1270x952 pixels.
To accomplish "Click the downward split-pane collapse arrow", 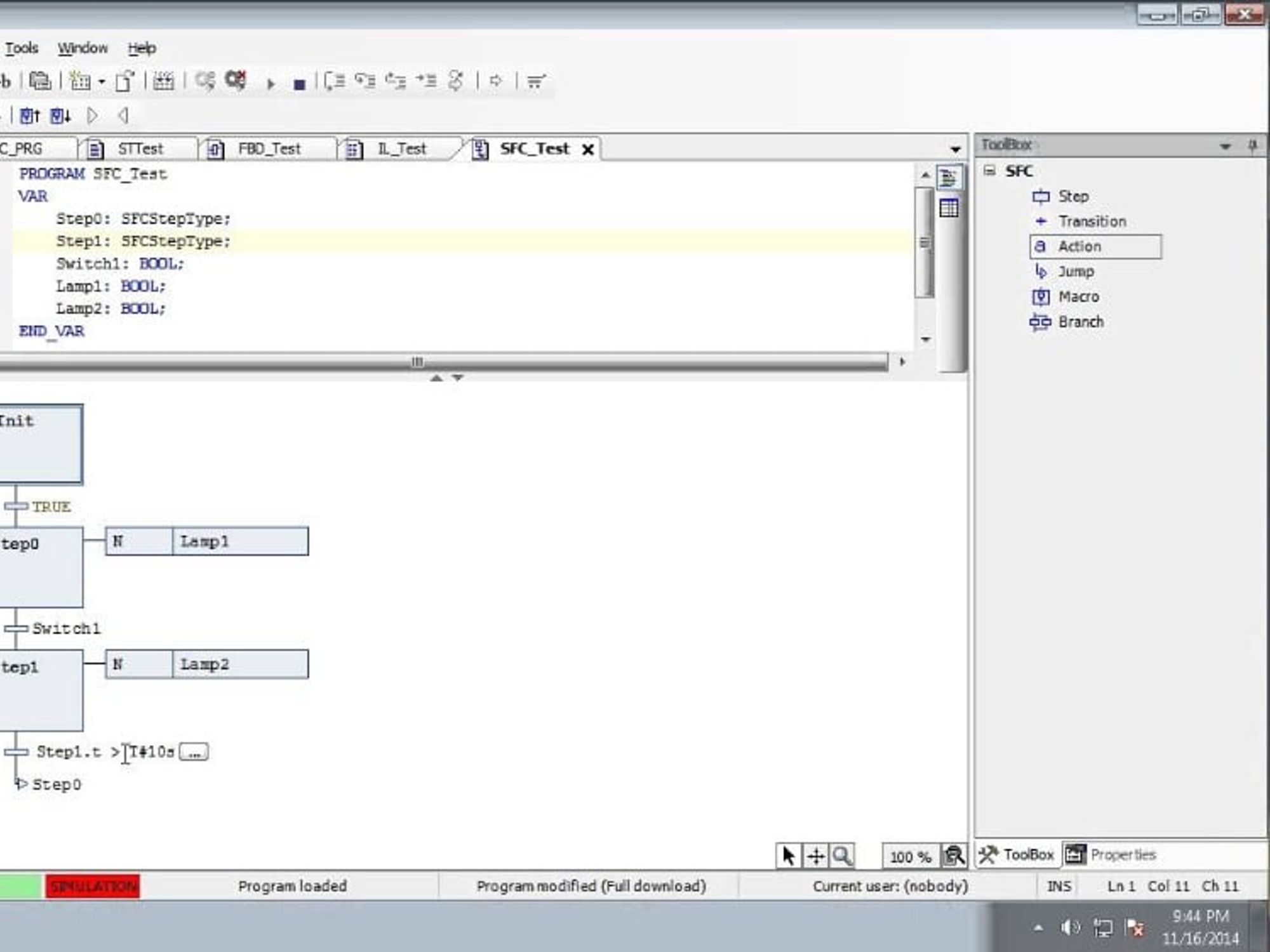I will pos(457,378).
